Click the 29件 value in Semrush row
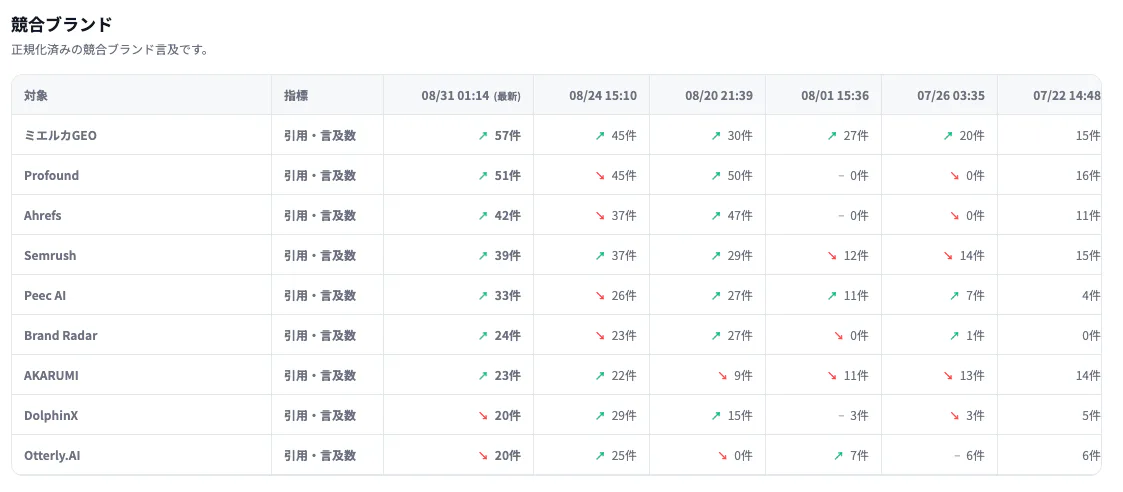 [740, 256]
